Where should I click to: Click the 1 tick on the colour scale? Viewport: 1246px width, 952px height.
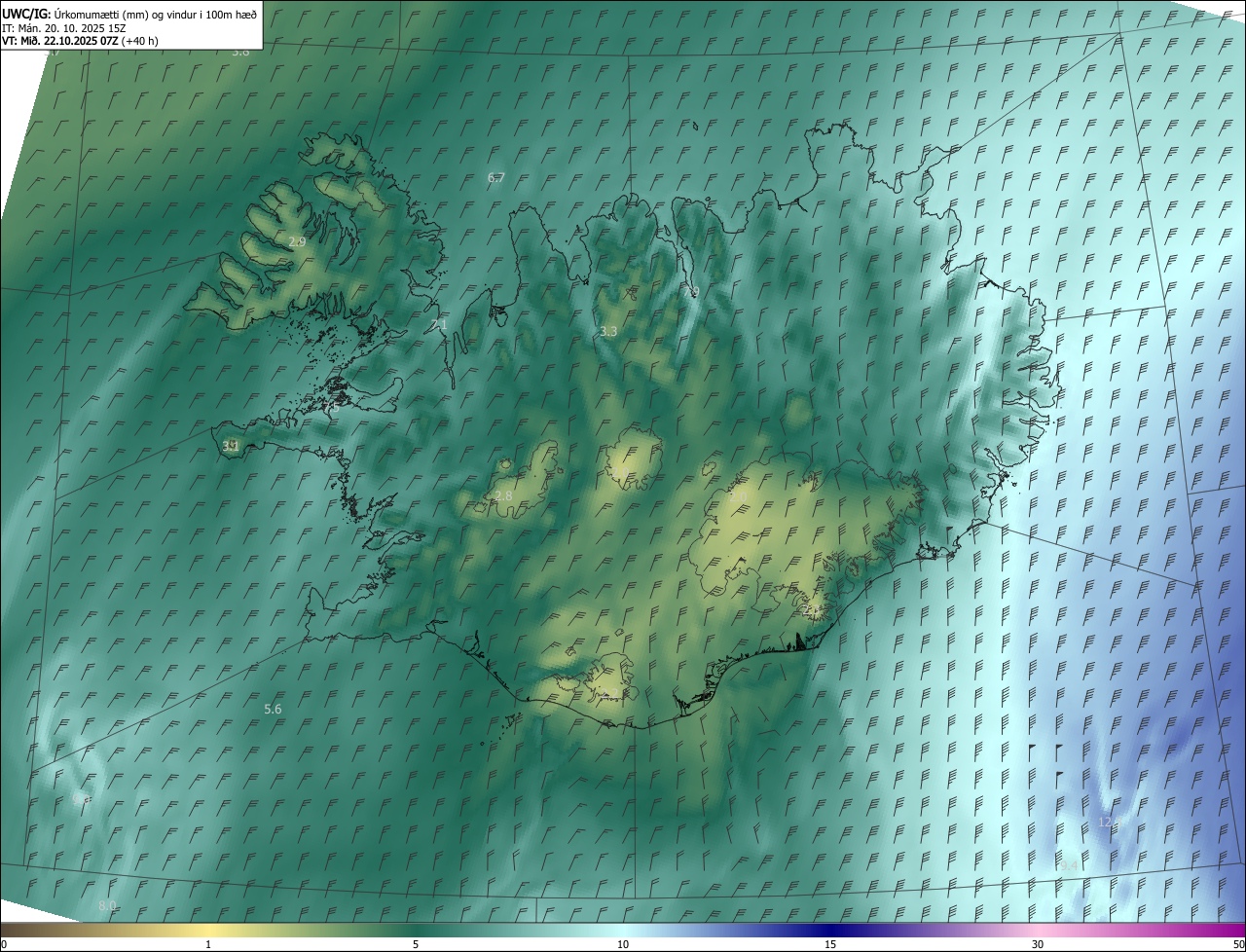208,945
